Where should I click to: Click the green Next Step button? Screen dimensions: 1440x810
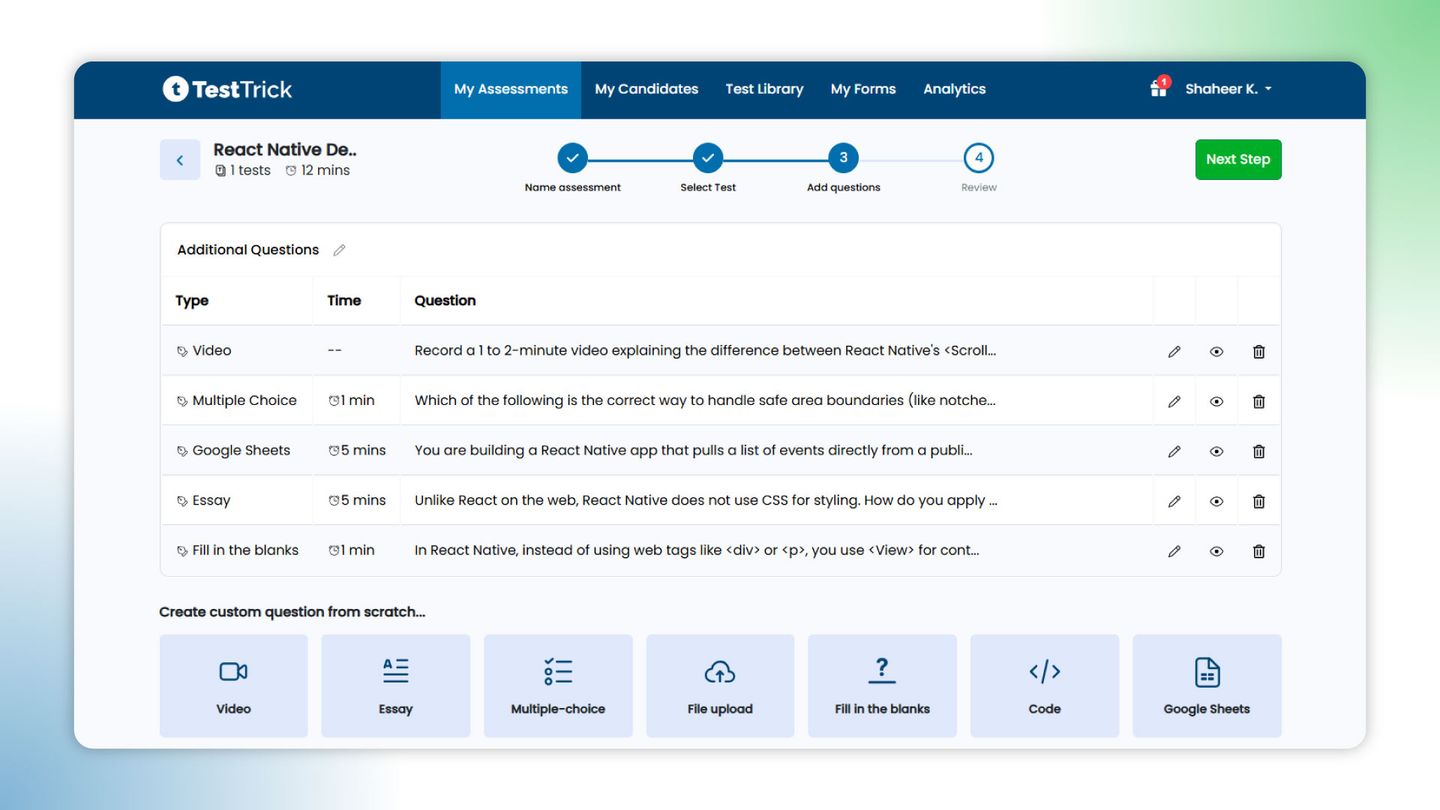[1238, 159]
